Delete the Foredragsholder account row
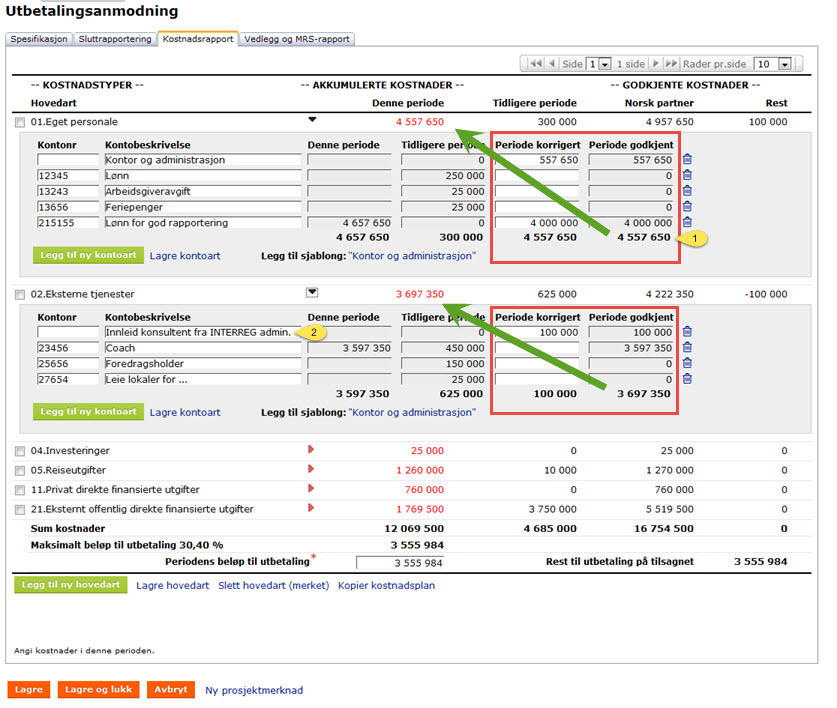Viewport: 837px width, 708px height. pyautogui.click(x=687, y=363)
